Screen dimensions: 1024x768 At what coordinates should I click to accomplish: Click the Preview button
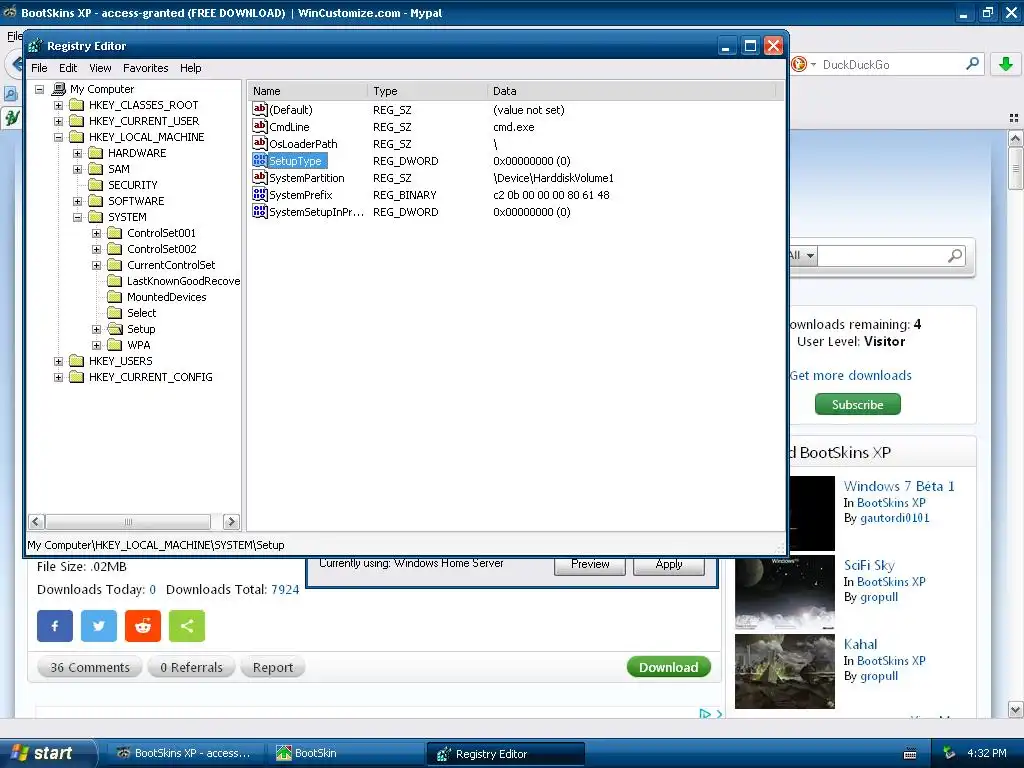[590, 565]
